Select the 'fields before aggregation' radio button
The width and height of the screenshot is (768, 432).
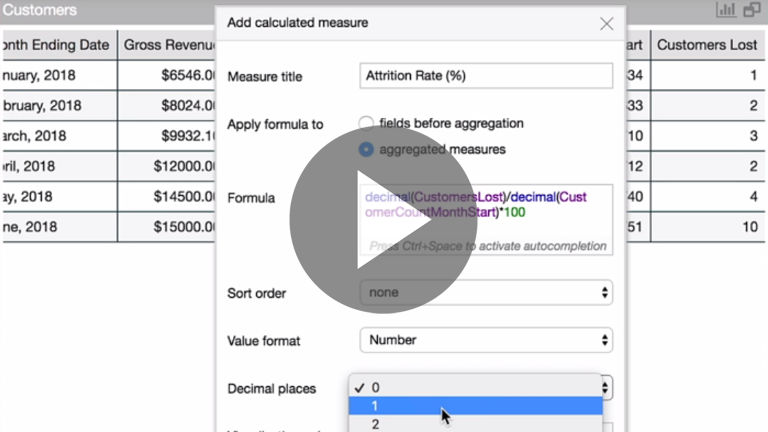tap(366, 124)
